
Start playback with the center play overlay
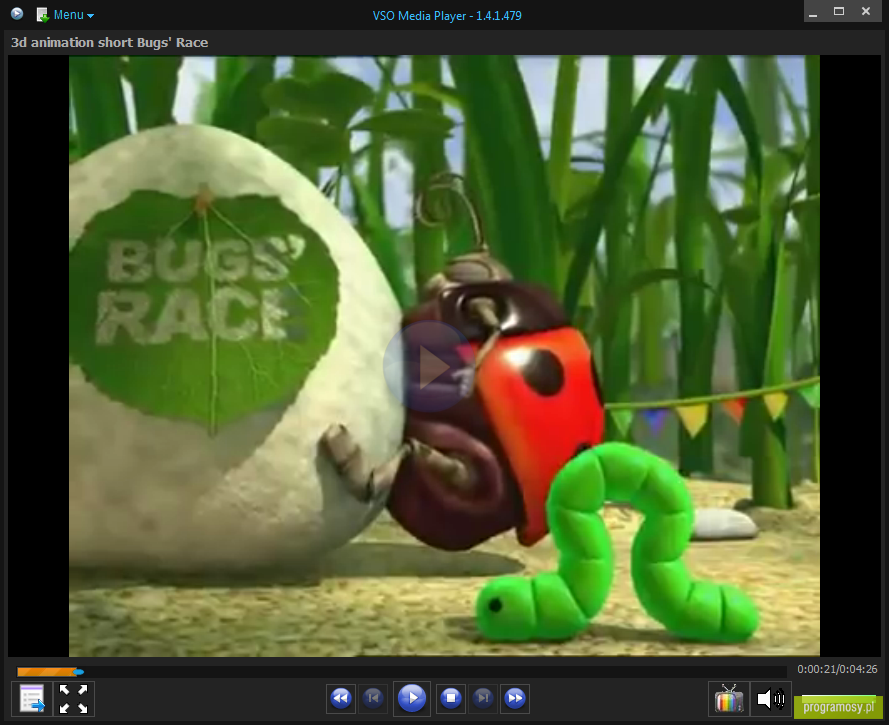pos(429,366)
